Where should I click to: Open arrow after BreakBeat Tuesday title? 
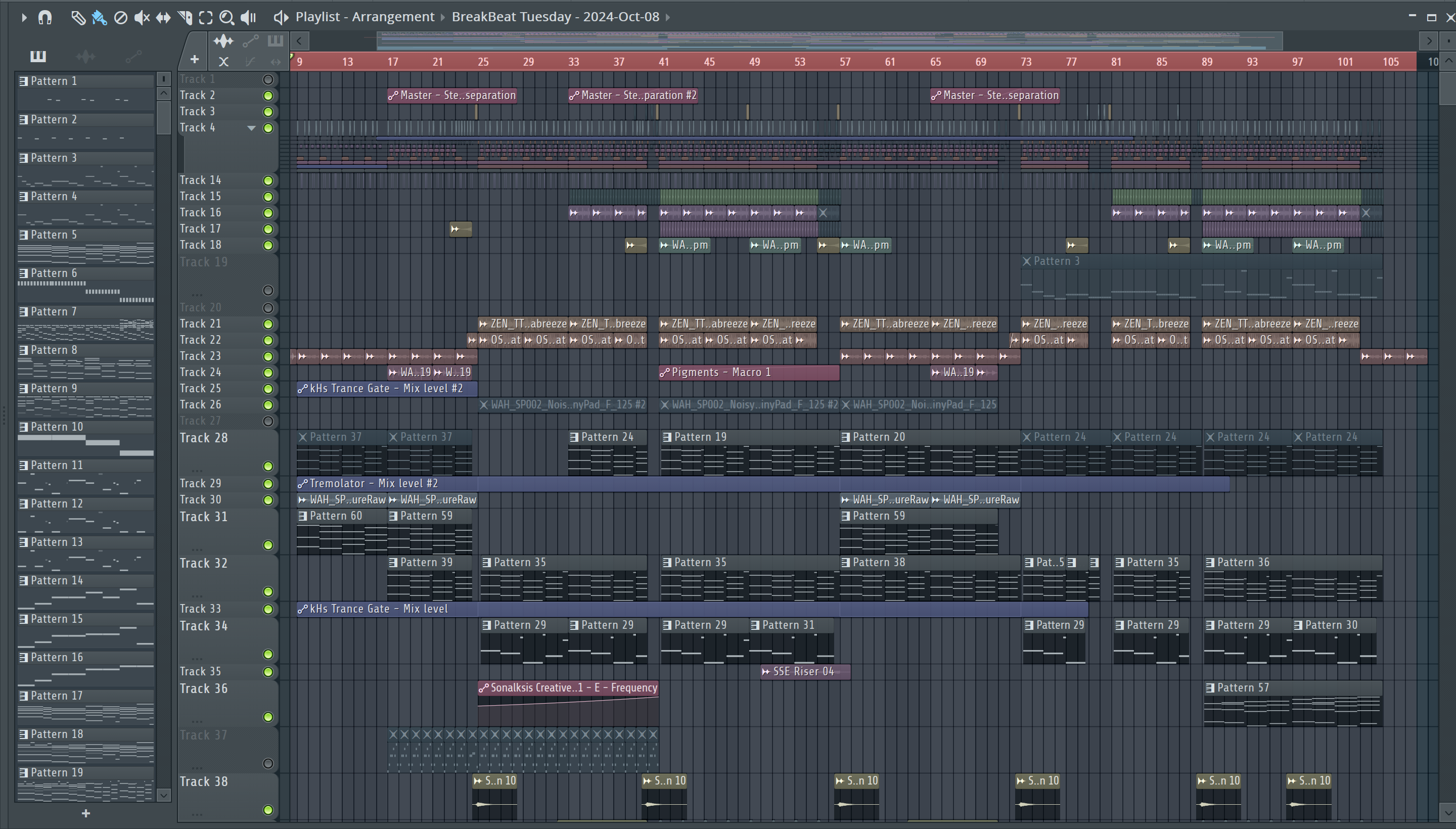[668, 17]
